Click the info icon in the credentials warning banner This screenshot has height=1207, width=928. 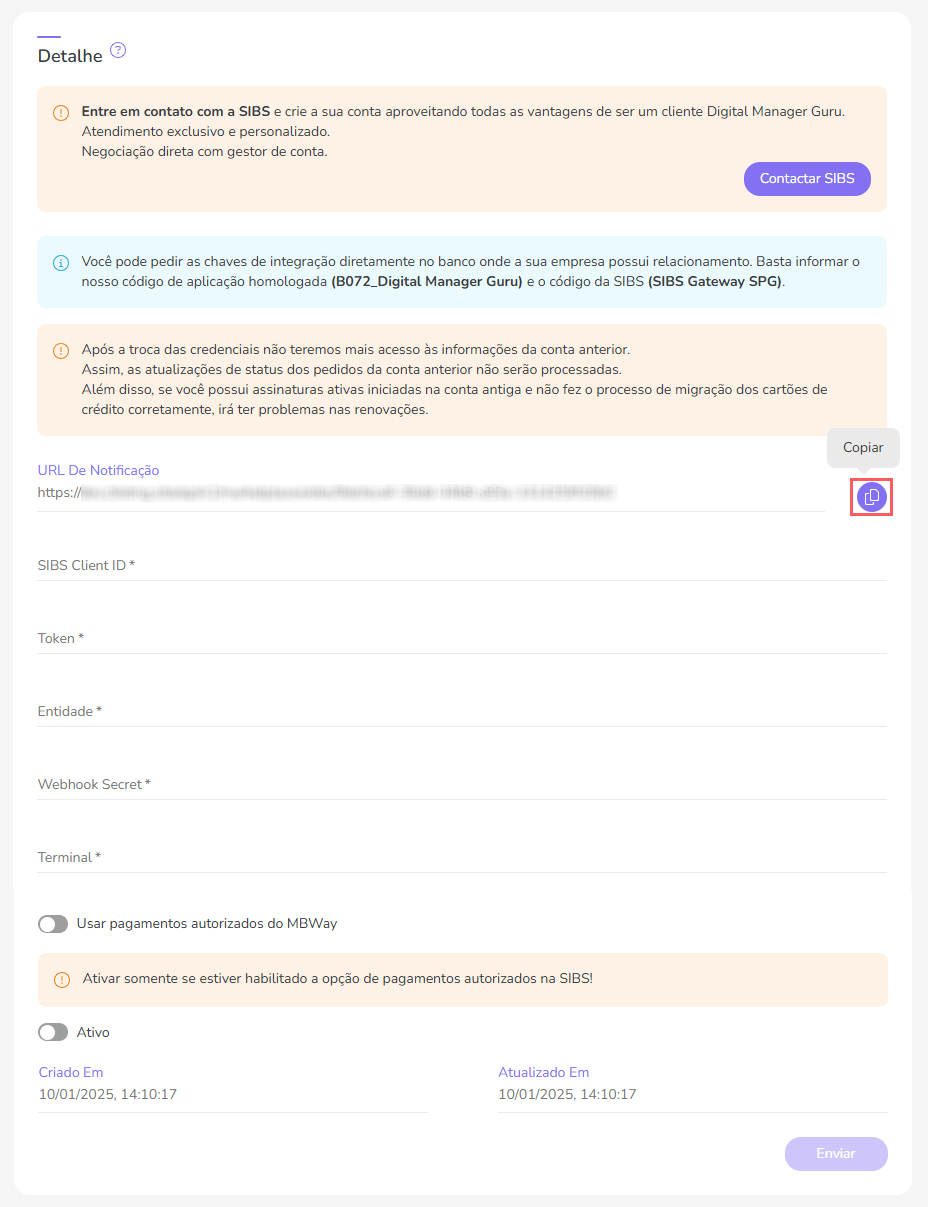pos(60,351)
